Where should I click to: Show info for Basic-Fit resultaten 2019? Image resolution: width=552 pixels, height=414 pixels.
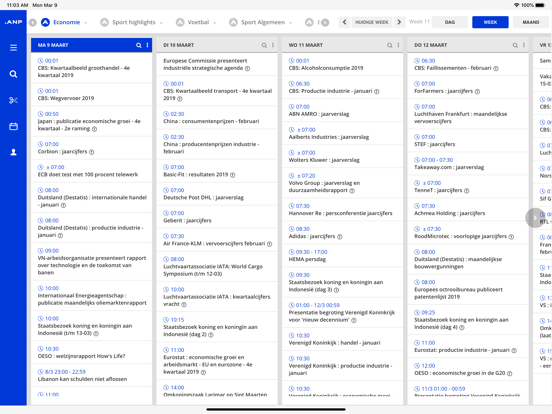pos(233,175)
